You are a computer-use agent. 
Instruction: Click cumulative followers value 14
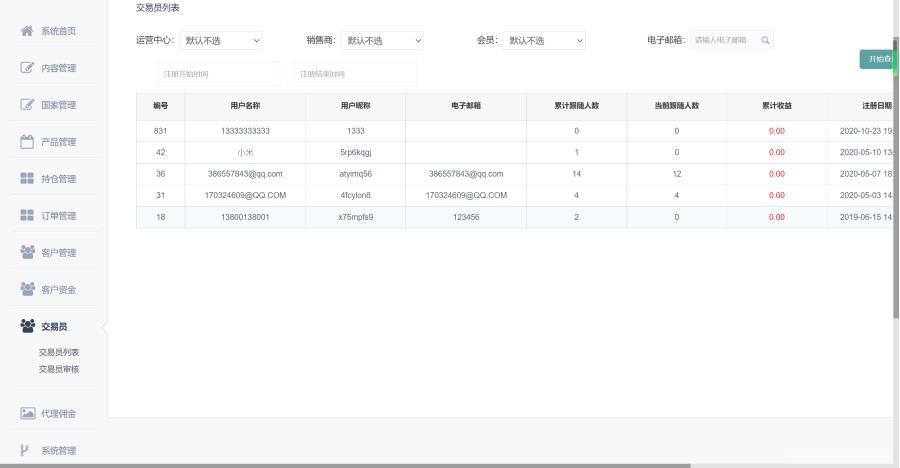tap(576, 174)
